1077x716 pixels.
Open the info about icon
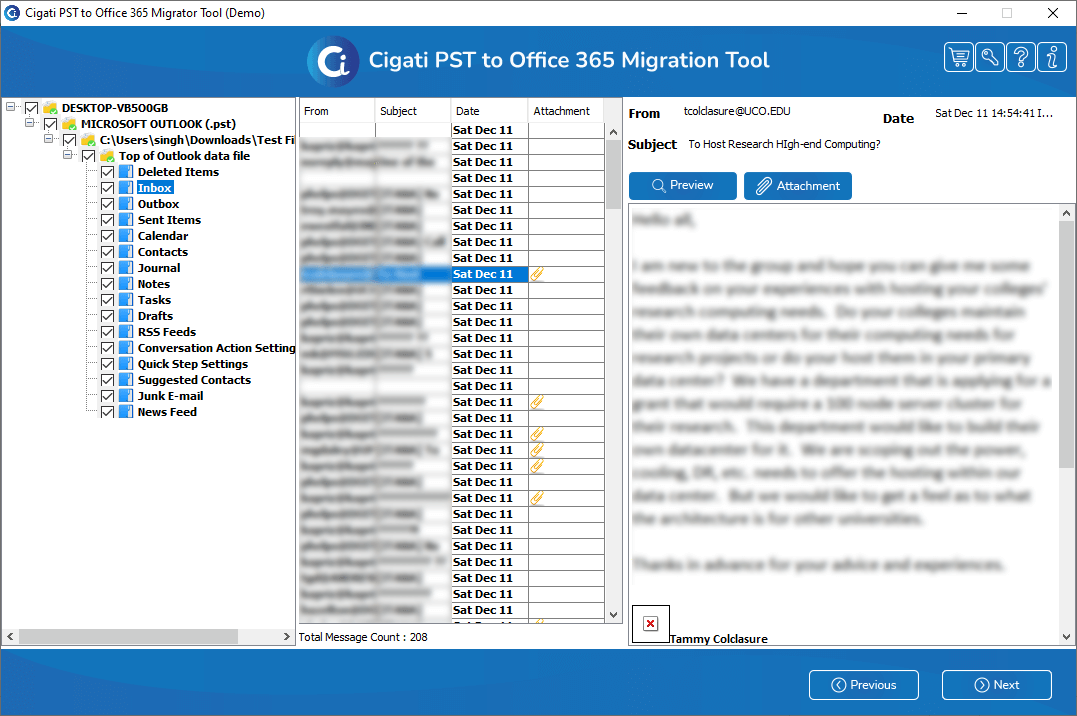point(1052,57)
